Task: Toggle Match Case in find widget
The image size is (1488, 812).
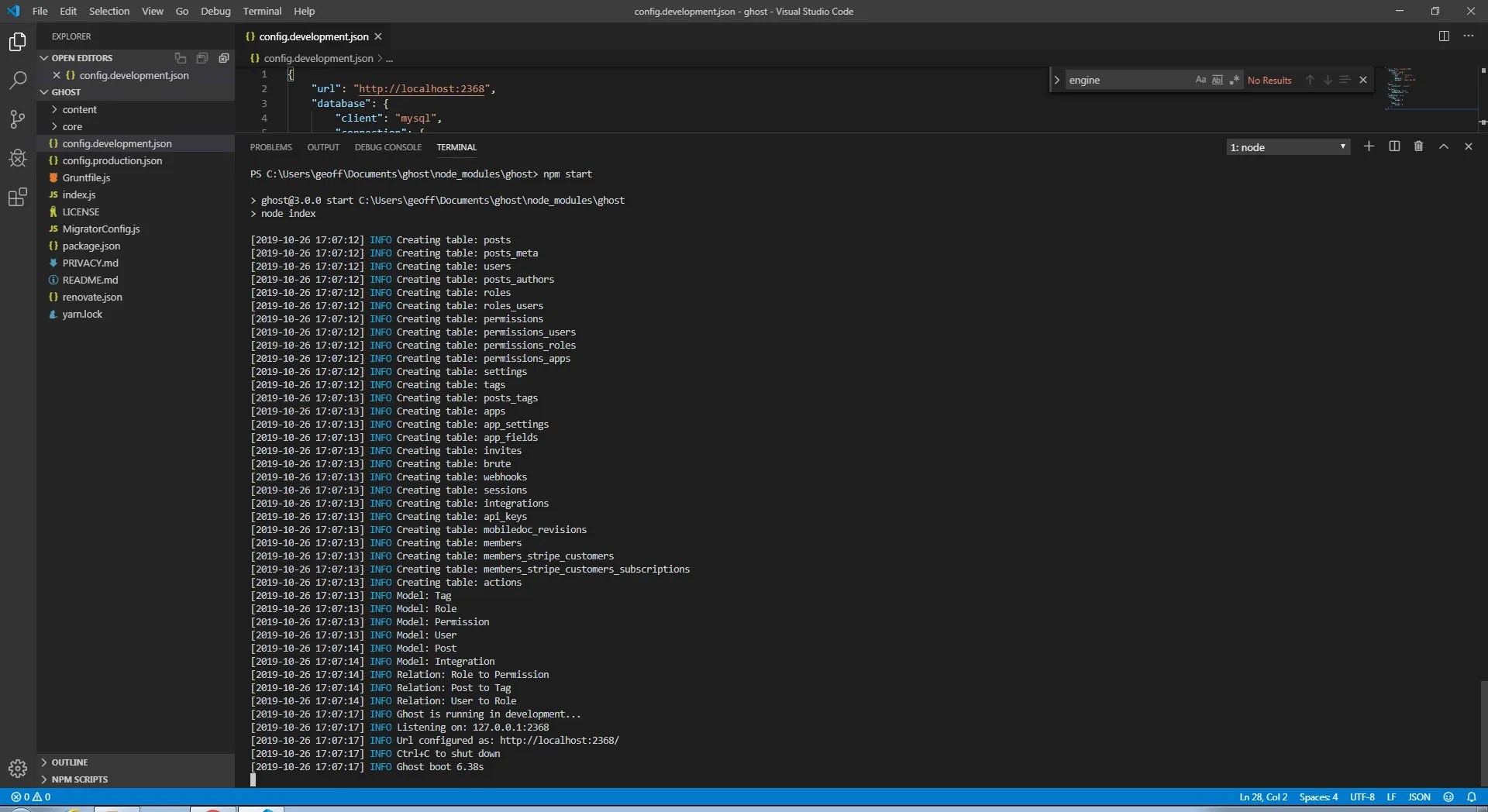Action: coord(1200,80)
